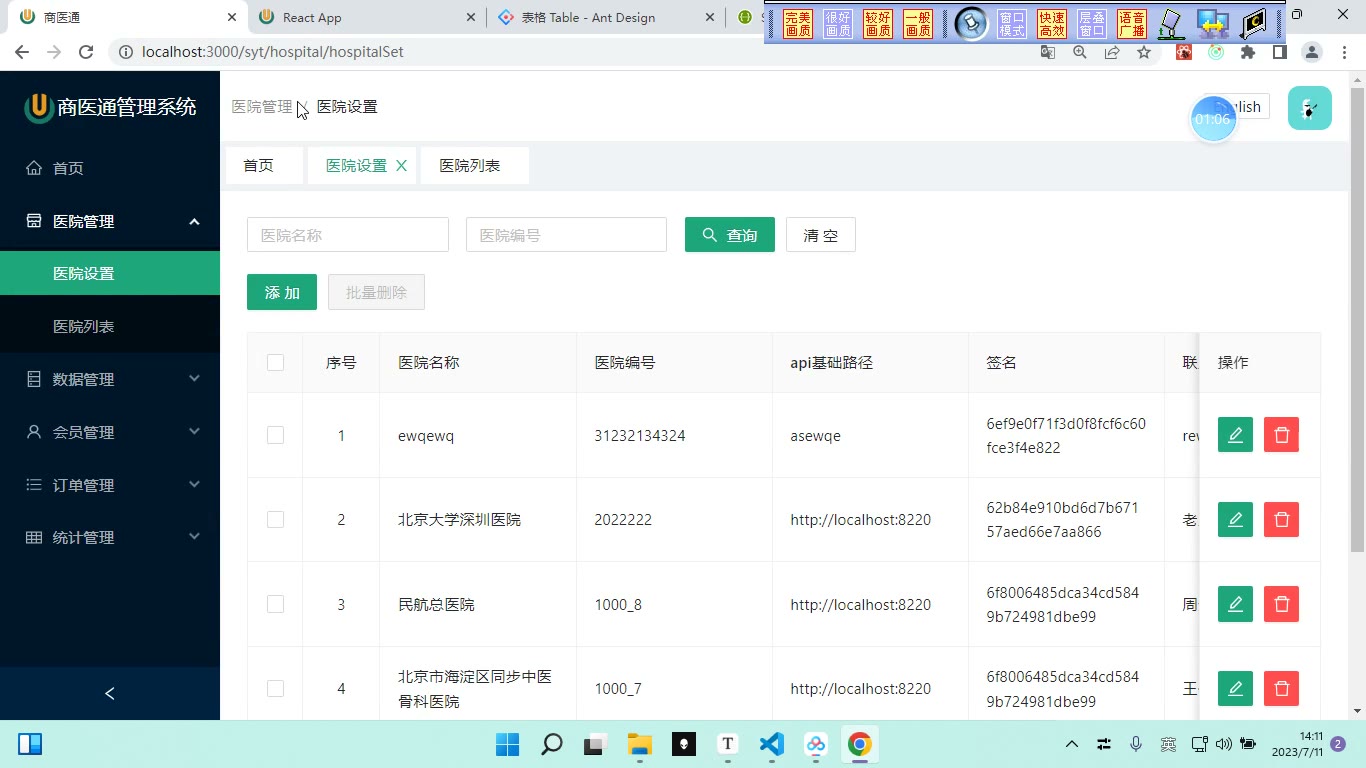The height and width of the screenshot is (768, 1366).
Task: Click the user avatar at top right
Action: [x=1309, y=108]
